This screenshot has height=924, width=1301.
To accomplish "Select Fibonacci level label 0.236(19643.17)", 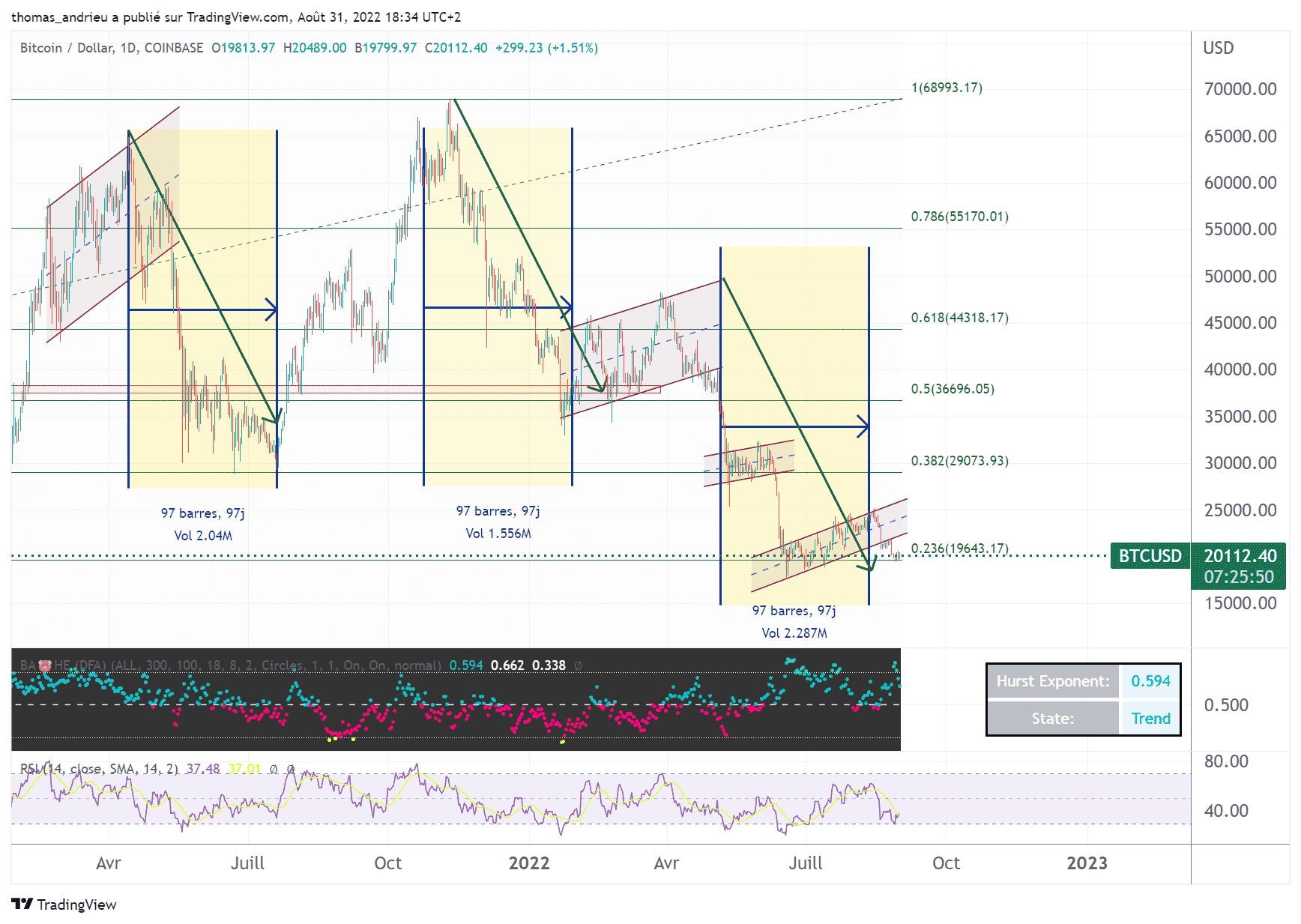I will (x=960, y=549).
